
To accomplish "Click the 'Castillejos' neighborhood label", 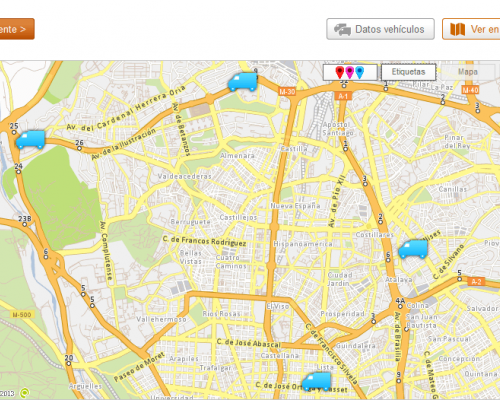I will (x=238, y=217).
